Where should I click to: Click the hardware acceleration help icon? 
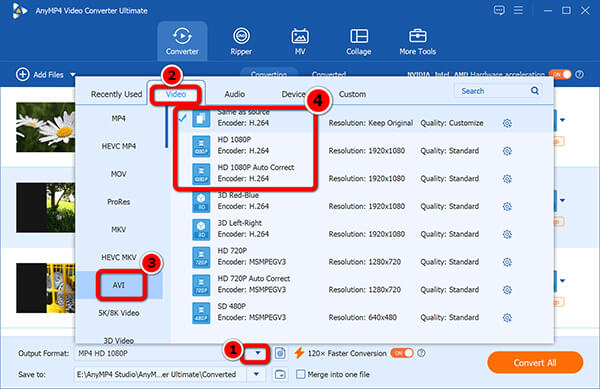click(579, 74)
